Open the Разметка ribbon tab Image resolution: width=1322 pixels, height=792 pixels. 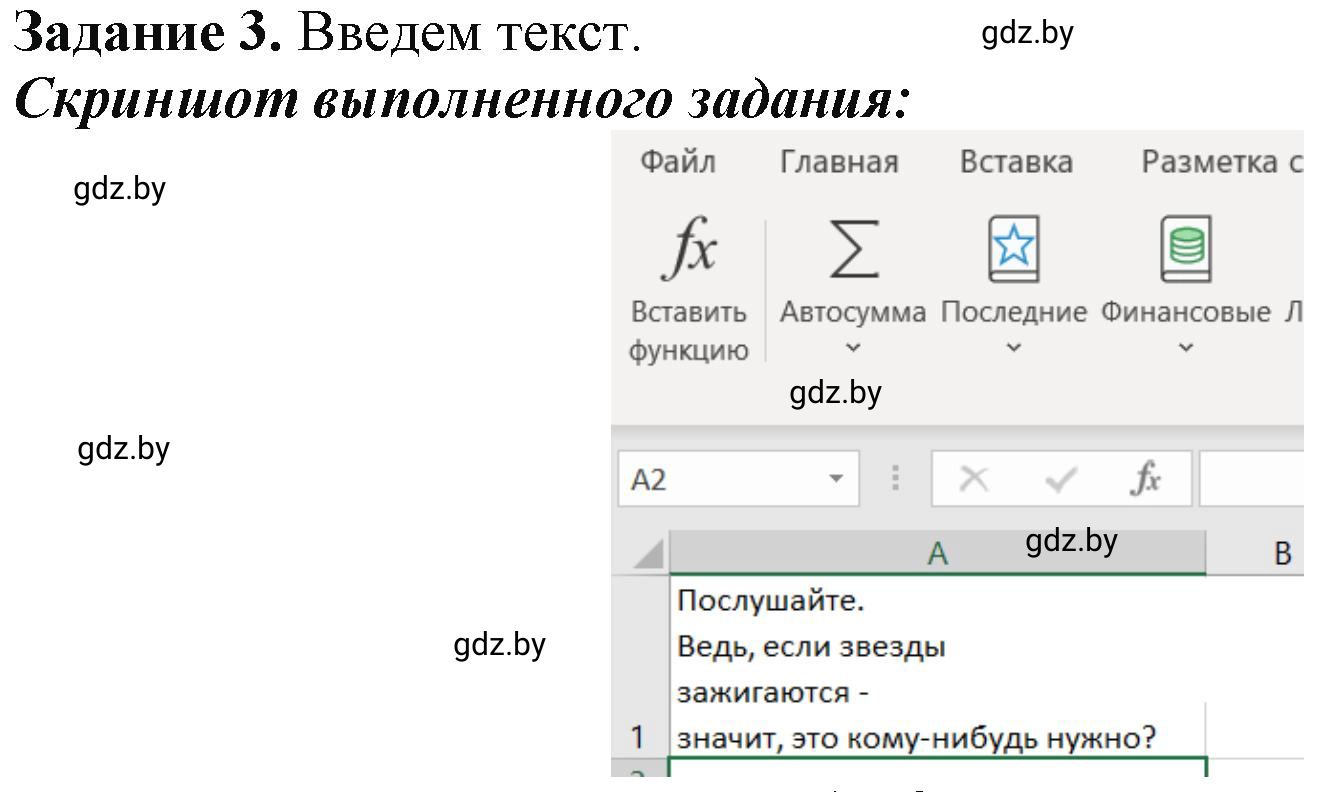point(1222,162)
